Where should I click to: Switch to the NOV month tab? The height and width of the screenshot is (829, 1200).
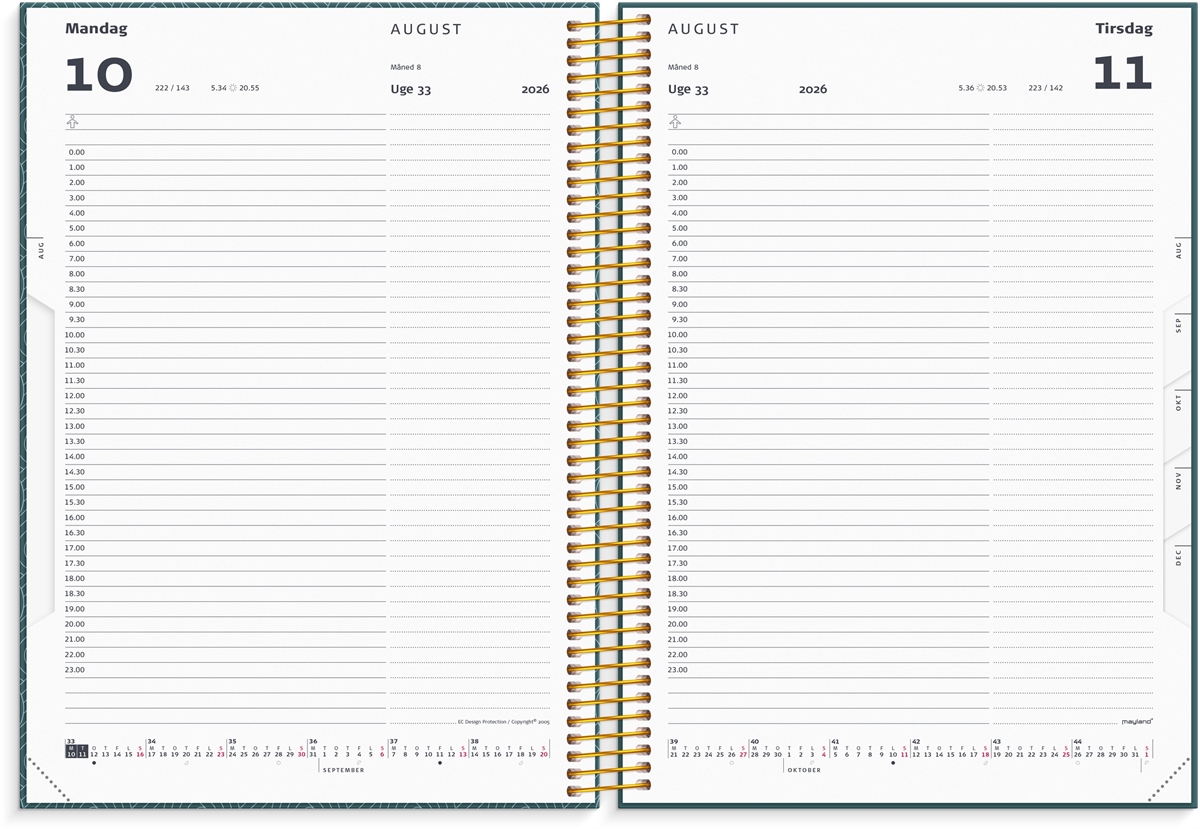pyautogui.click(x=1178, y=482)
